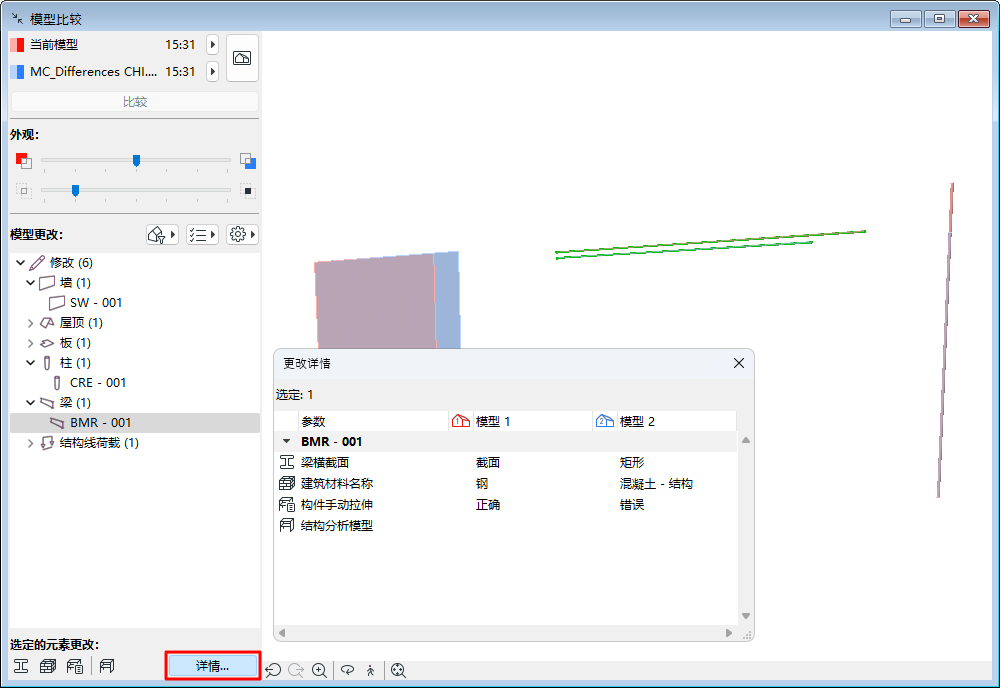The width and height of the screenshot is (1000, 688).
Task: Click the column icon next to CRE - 001
Action: pos(57,383)
